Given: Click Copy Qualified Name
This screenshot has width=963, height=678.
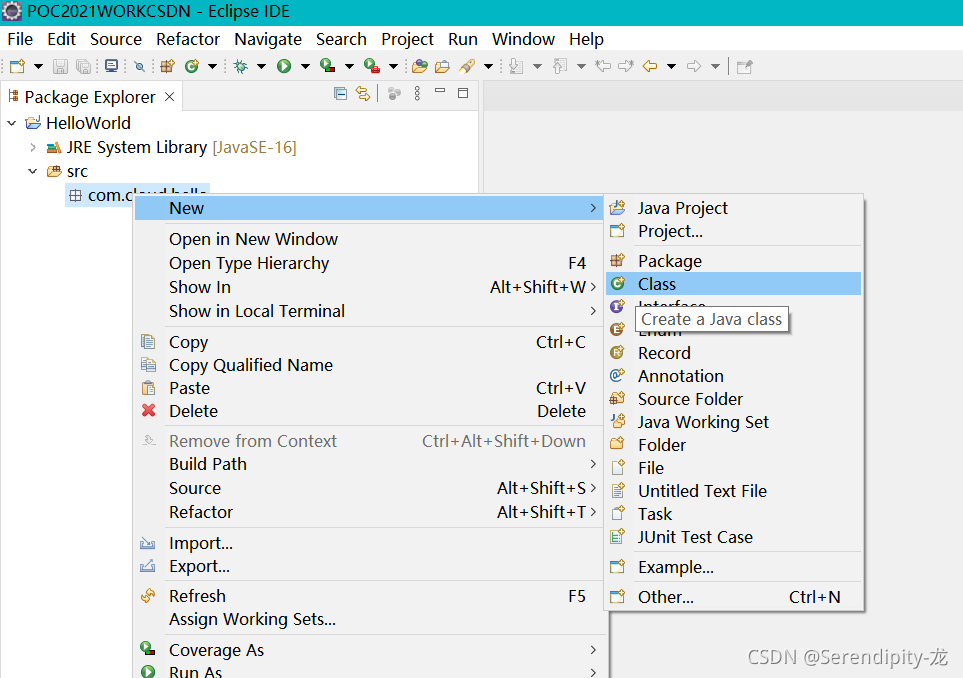Looking at the screenshot, I should pyautogui.click(x=368, y=365).
